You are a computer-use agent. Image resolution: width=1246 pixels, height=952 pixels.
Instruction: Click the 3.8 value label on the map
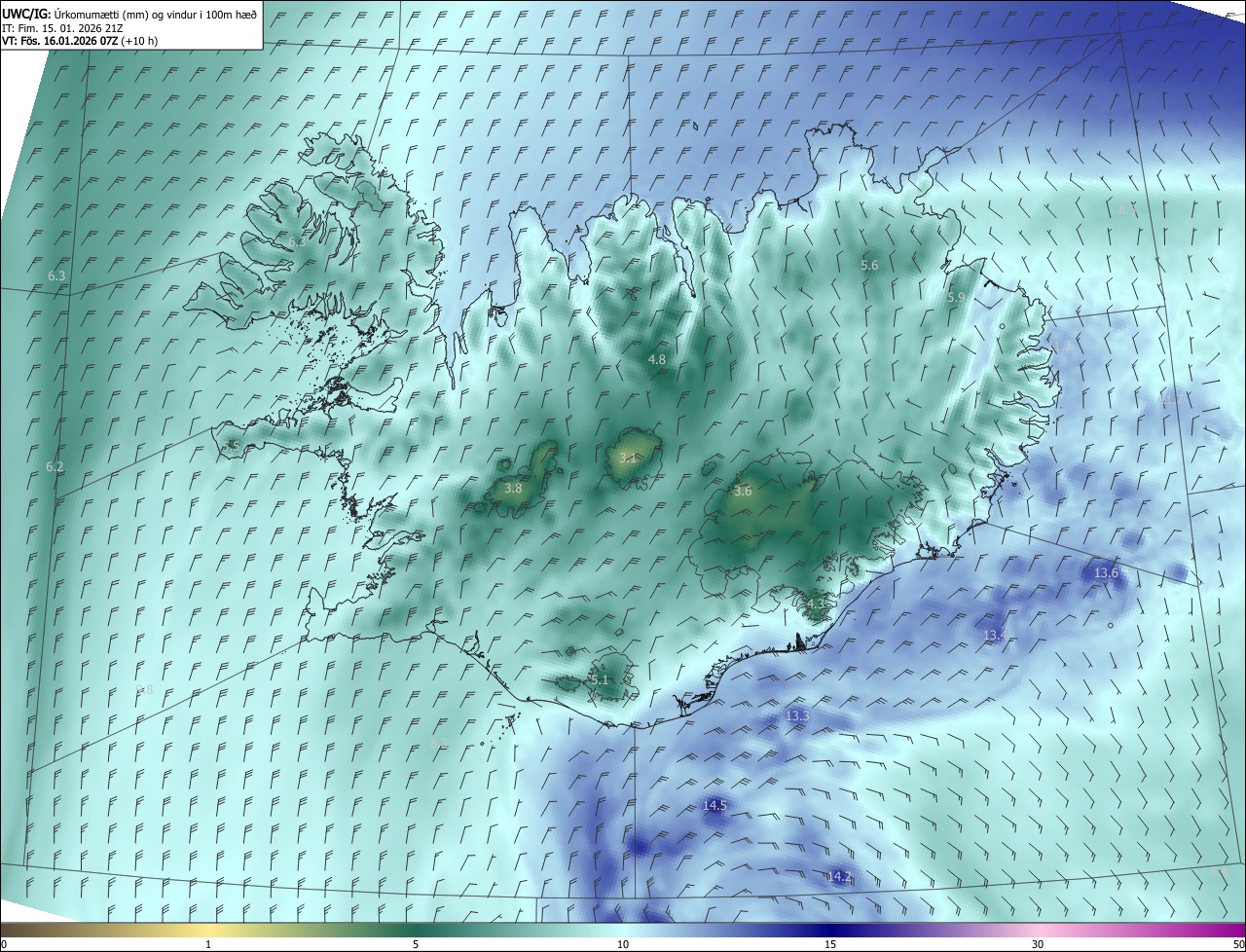[x=514, y=489]
